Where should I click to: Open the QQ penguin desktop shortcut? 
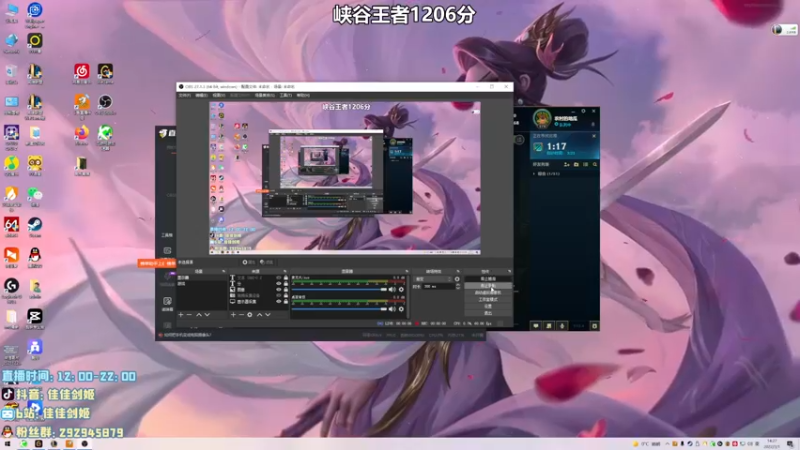(35, 255)
